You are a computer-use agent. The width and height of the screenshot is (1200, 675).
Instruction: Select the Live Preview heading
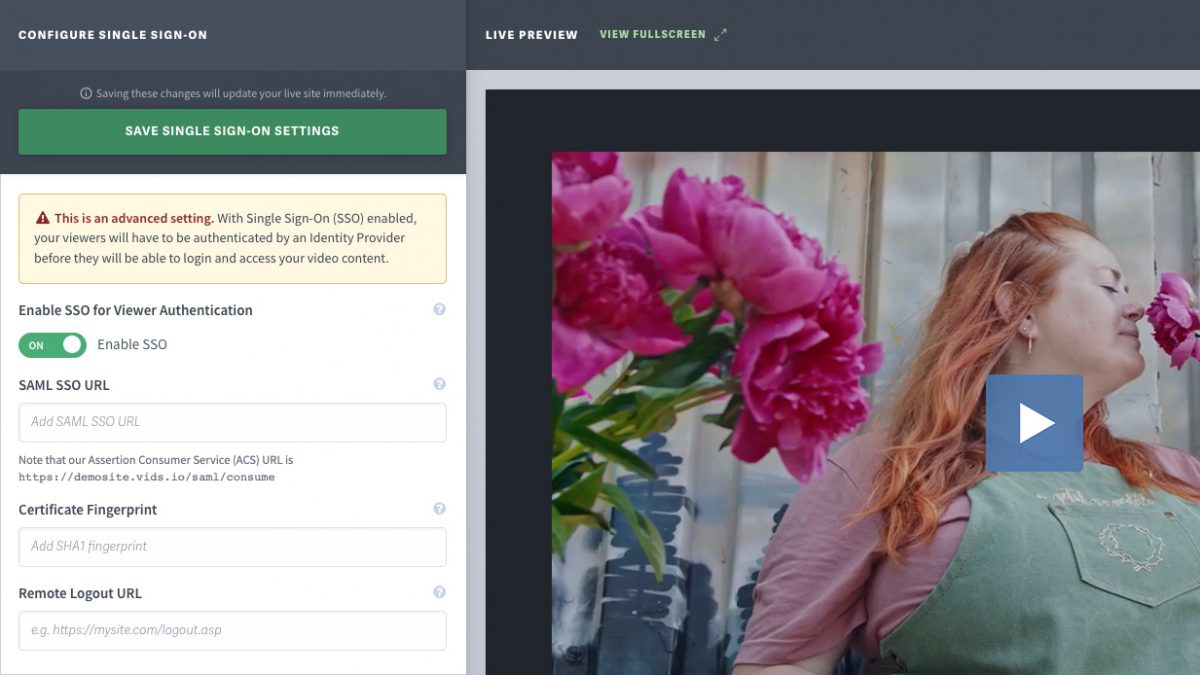531,35
